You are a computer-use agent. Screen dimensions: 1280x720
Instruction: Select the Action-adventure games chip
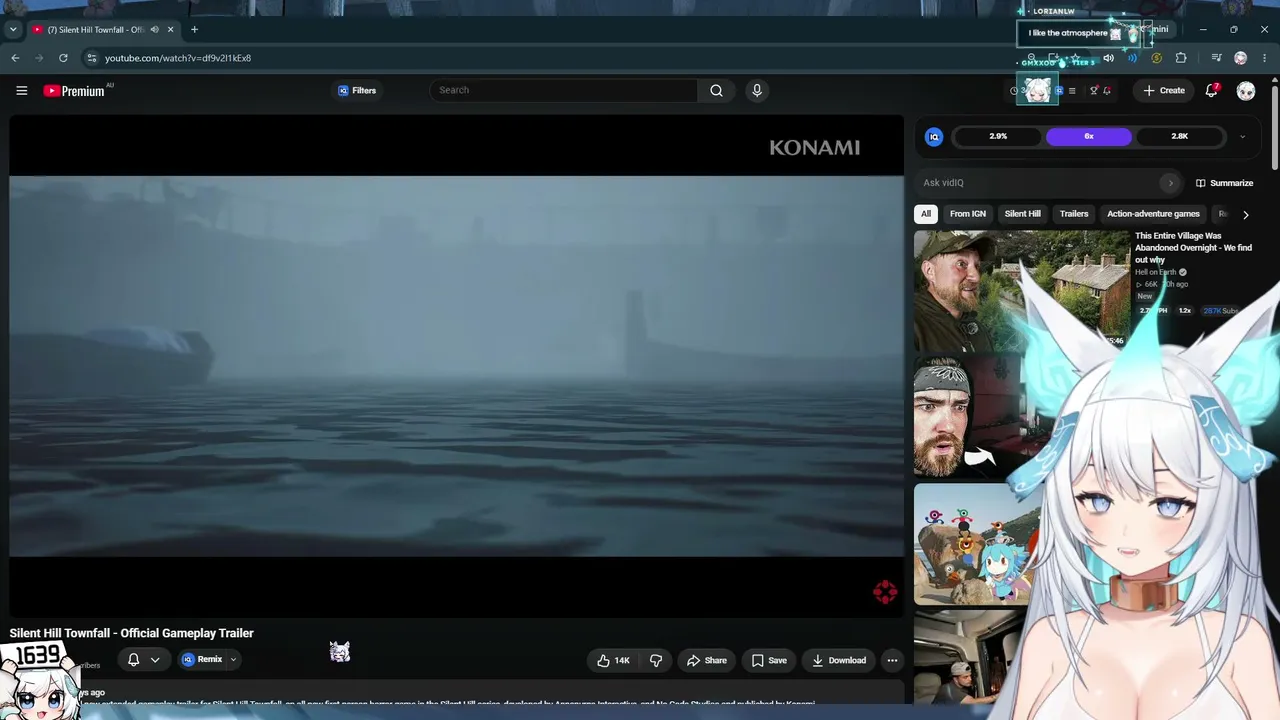click(x=1153, y=214)
